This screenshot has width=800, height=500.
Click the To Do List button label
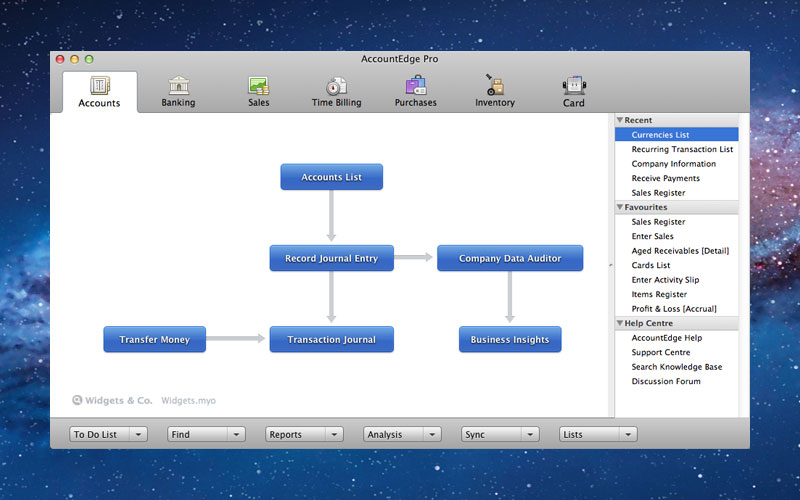coord(95,435)
